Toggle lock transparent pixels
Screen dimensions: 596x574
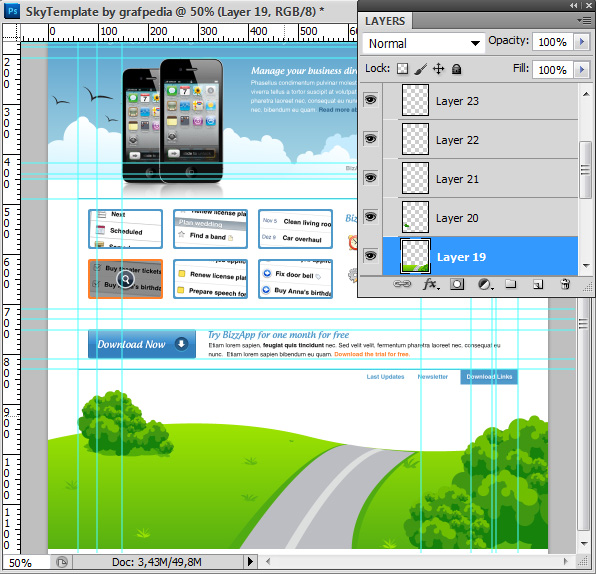(402, 69)
